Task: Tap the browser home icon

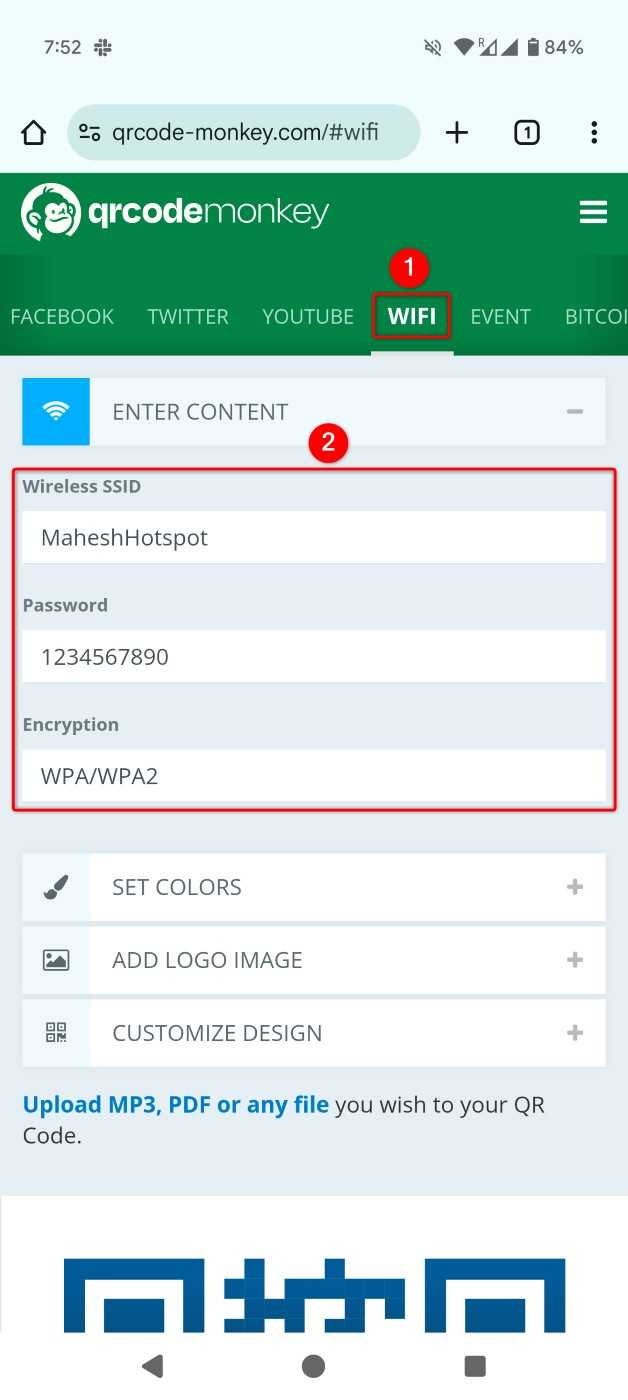Action: click(x=34, y=133)
